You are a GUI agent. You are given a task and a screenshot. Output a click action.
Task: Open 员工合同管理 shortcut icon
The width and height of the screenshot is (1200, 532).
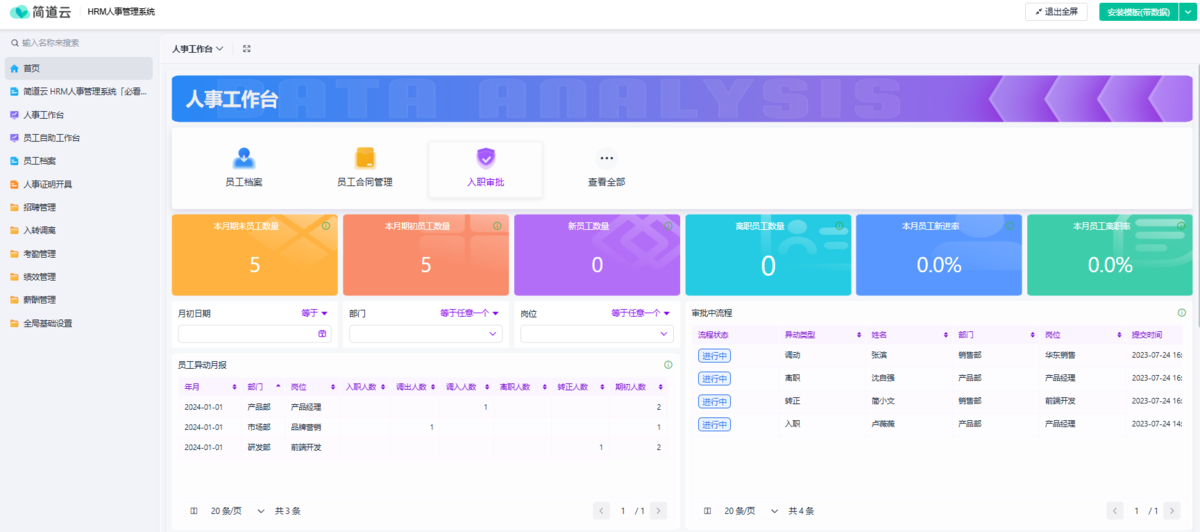pyautogui.click(x=365, y=158)
